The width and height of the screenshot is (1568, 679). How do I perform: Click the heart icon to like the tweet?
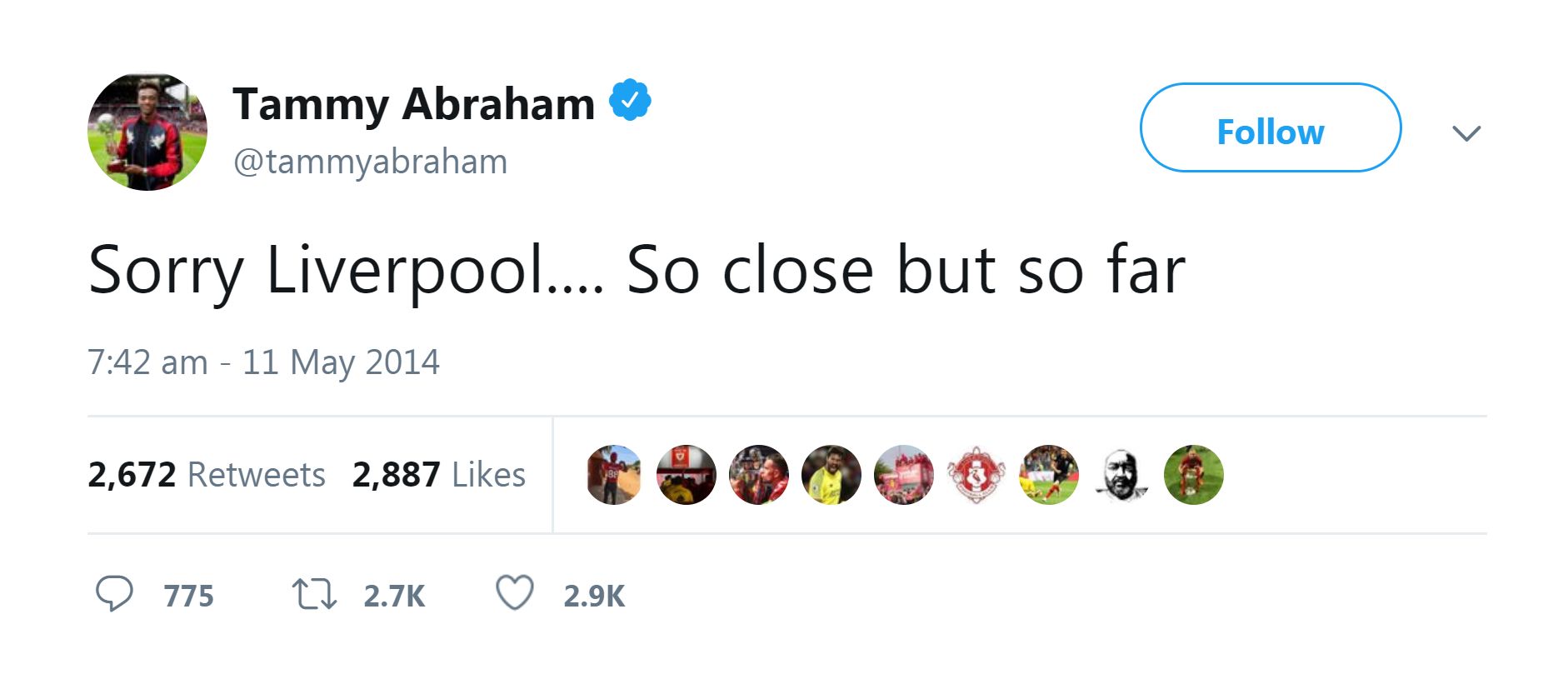pyautogui.click(x=514, y=593)
